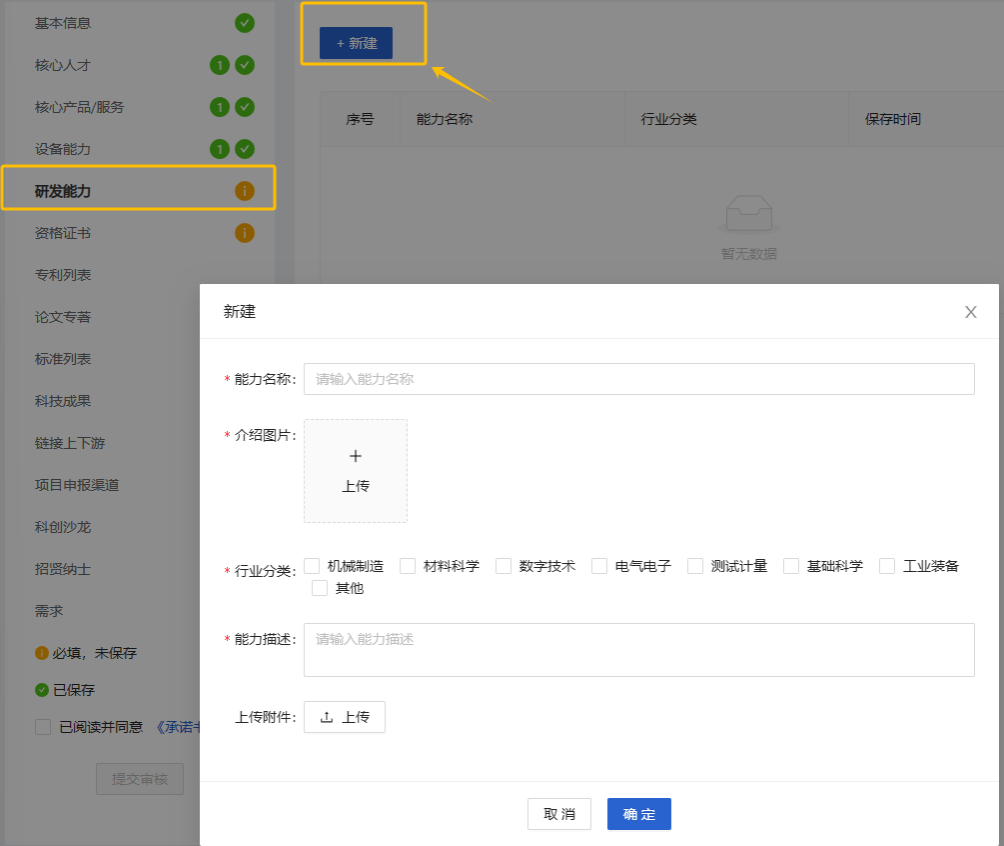Open 核心产品/服务 in the sidebar

80,107
